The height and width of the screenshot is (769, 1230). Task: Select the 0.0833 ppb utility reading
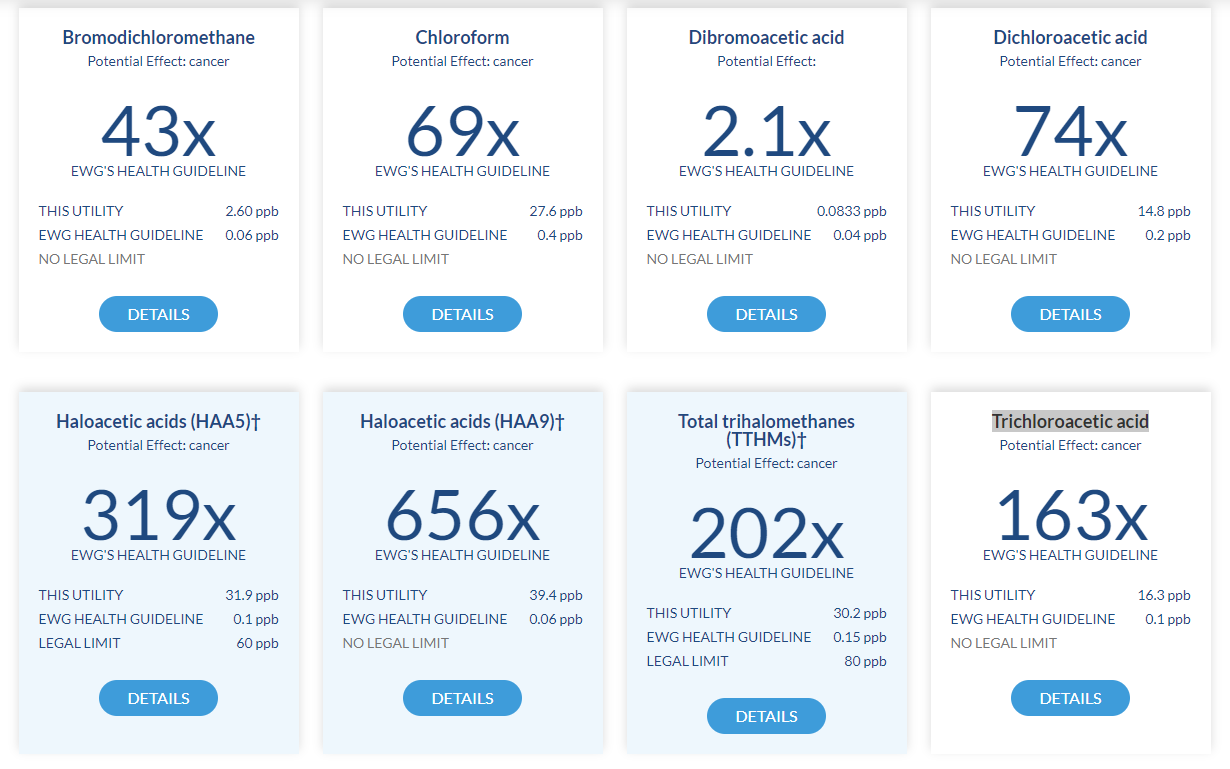[x=852, y=211]
